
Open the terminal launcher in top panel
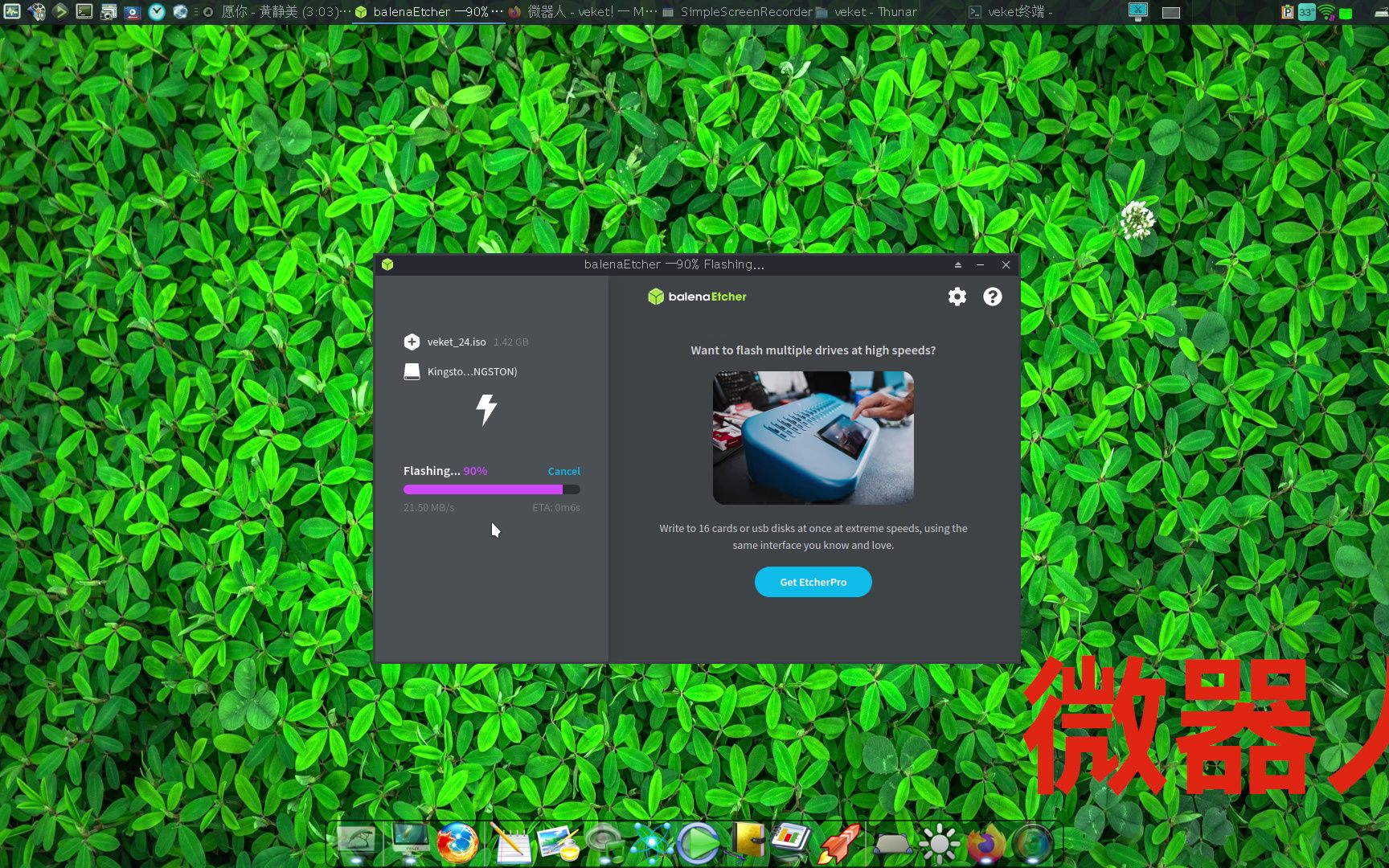(x=84, y=11)
